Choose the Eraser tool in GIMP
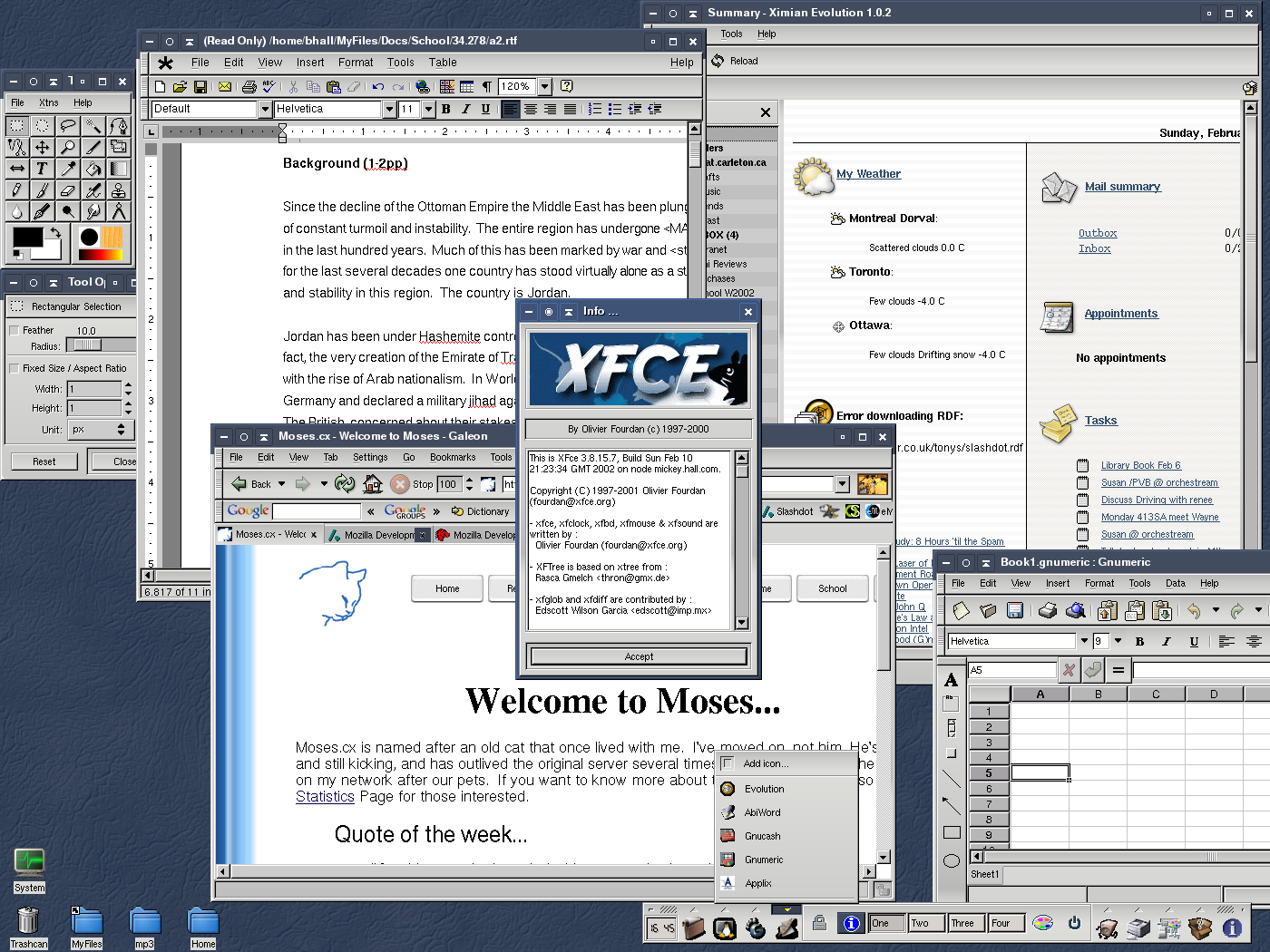 click(x=67, y=190)
